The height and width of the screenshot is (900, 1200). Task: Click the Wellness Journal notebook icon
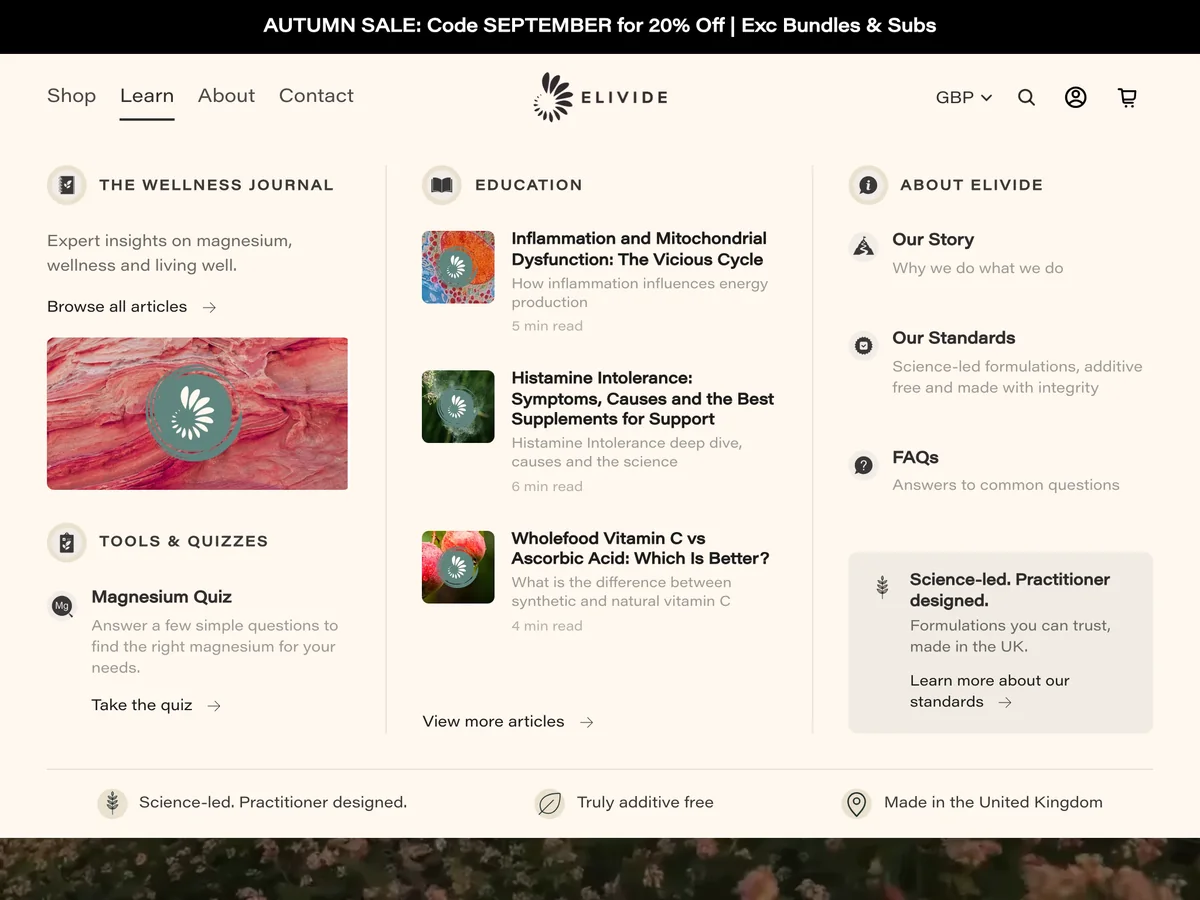point(67,185)
